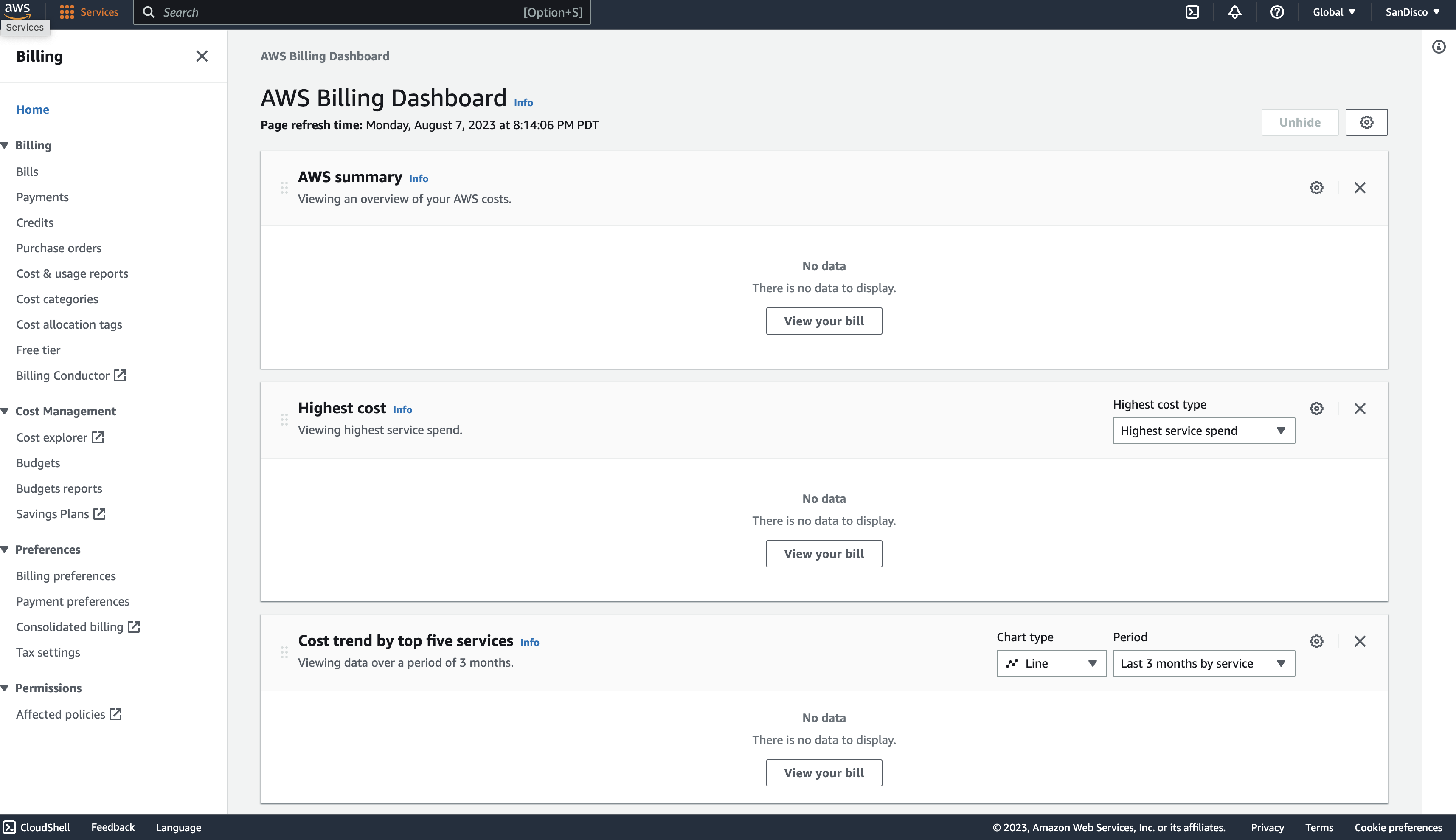
Task: Open Bills in the sidebar
Action: tap(27, 171)
